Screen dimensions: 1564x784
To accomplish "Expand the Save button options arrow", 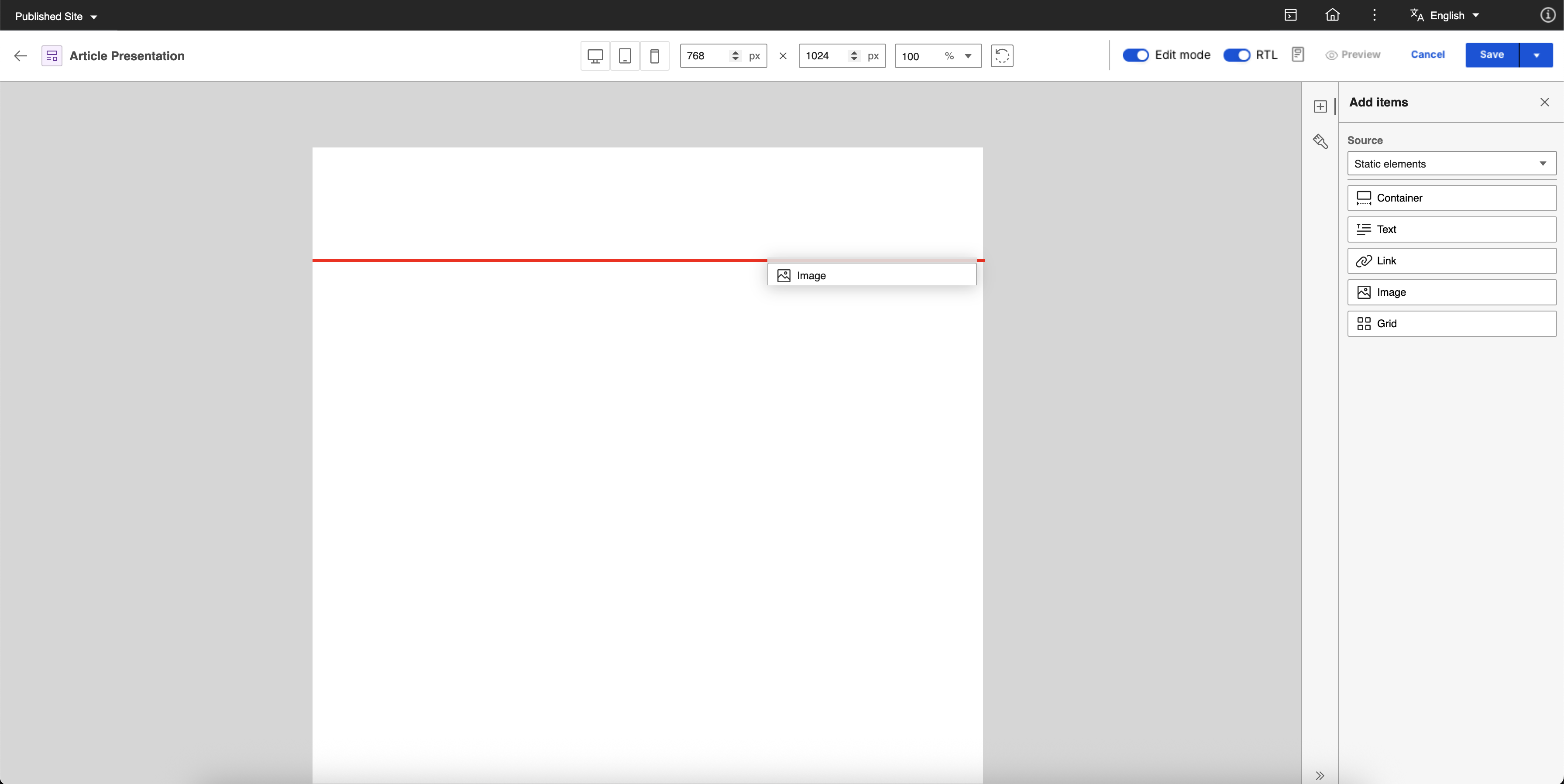I will (1536, 55).
